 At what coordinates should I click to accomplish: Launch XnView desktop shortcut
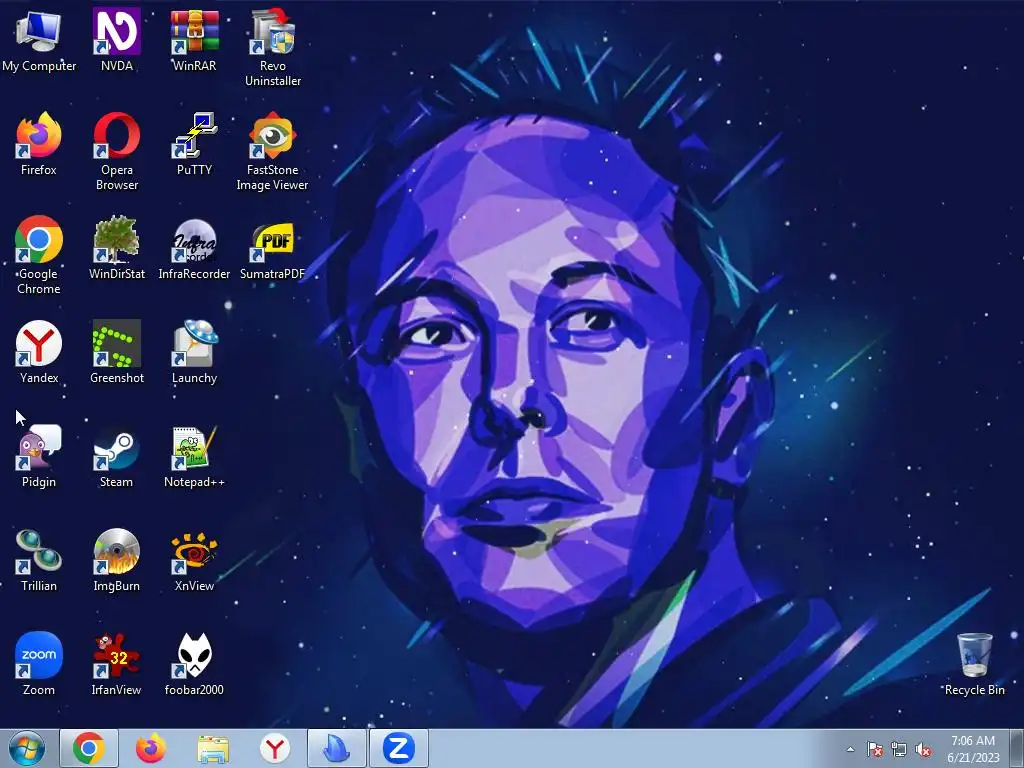[x=194, y=560]
